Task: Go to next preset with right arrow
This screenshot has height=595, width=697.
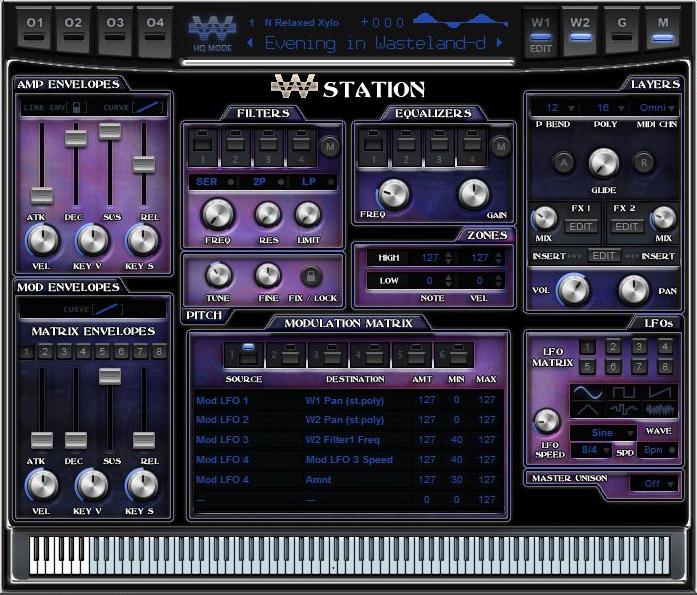Action: tap(500, 43)
